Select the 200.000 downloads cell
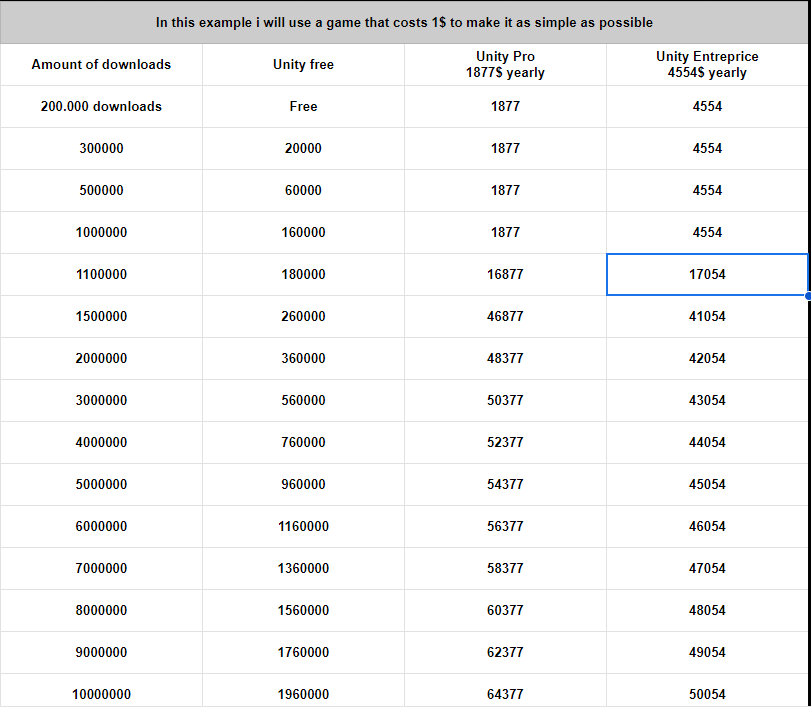Screen dimensions: 811x708 [101, 106]
